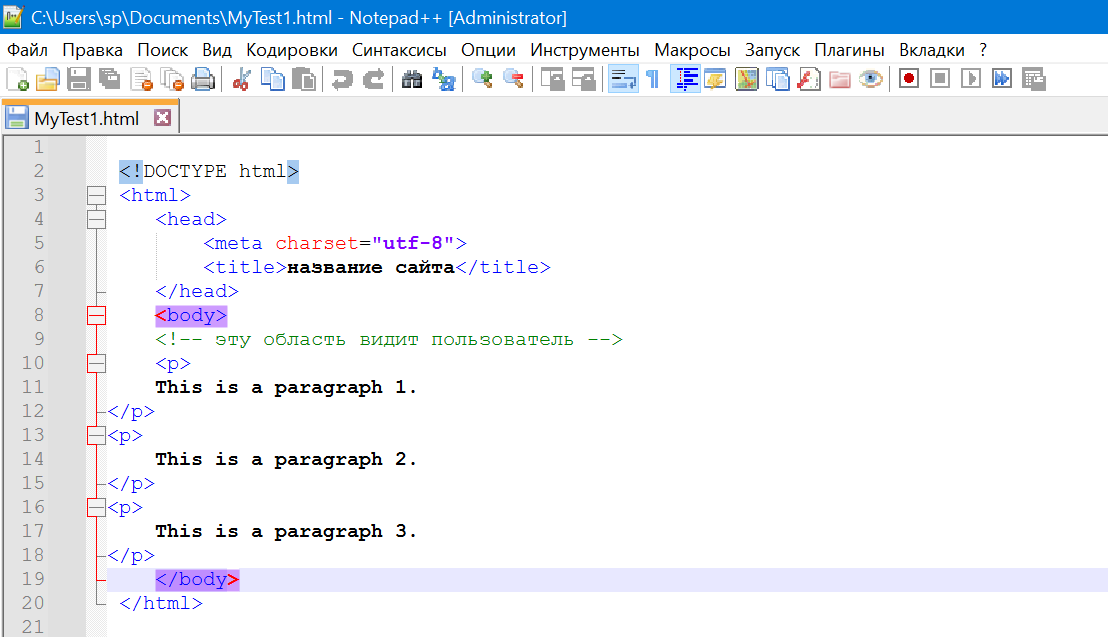Click the Document List icon
The image size is (1108, 637).
[x=777, y=79]
